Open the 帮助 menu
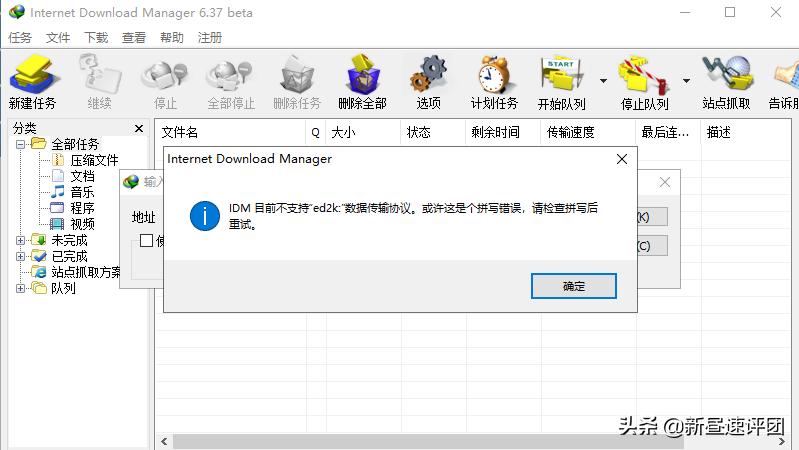Viewport: 799px width, 450px height. 172,37
